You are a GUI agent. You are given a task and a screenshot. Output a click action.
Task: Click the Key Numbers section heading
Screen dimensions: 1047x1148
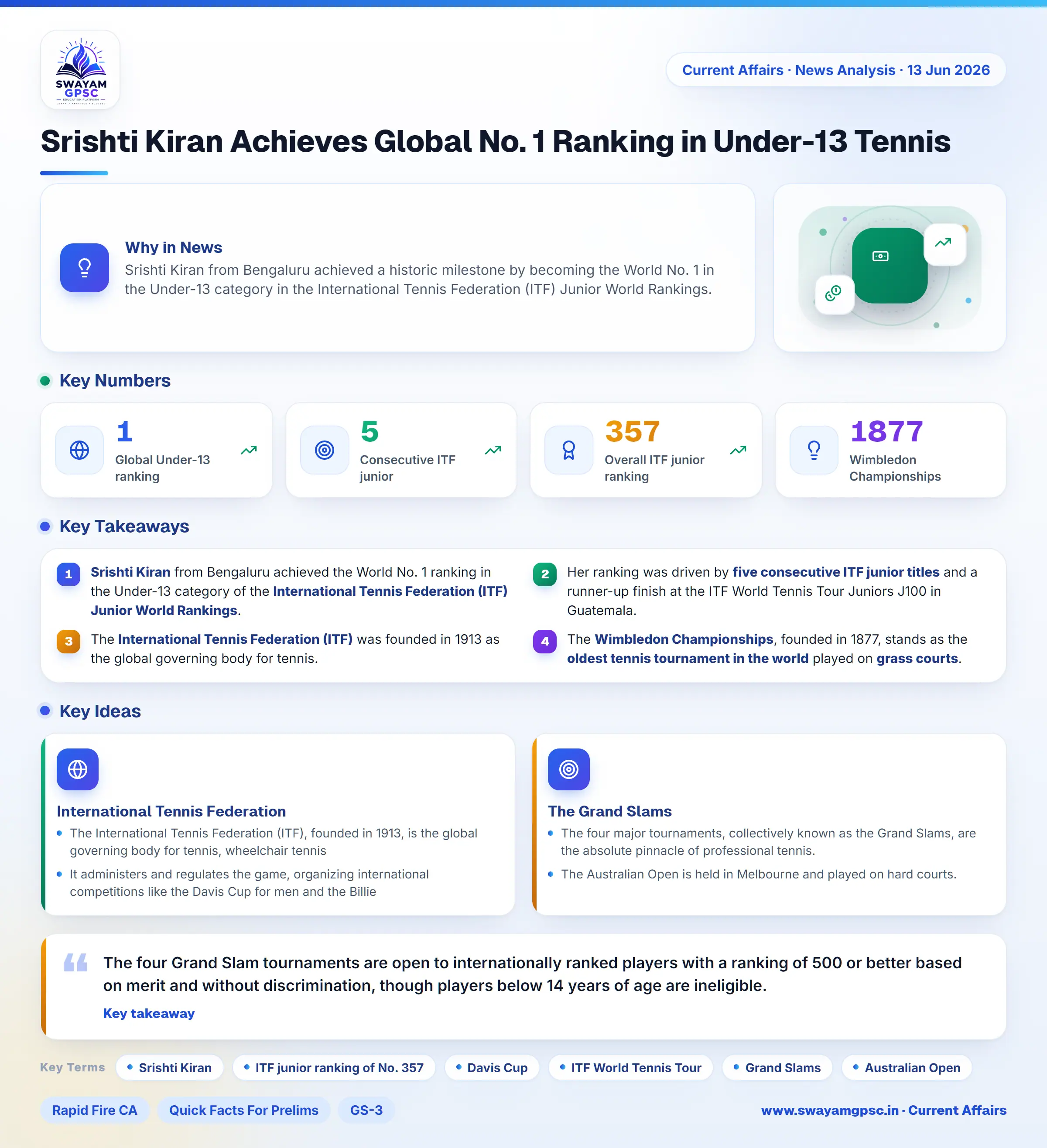[115, 381]
